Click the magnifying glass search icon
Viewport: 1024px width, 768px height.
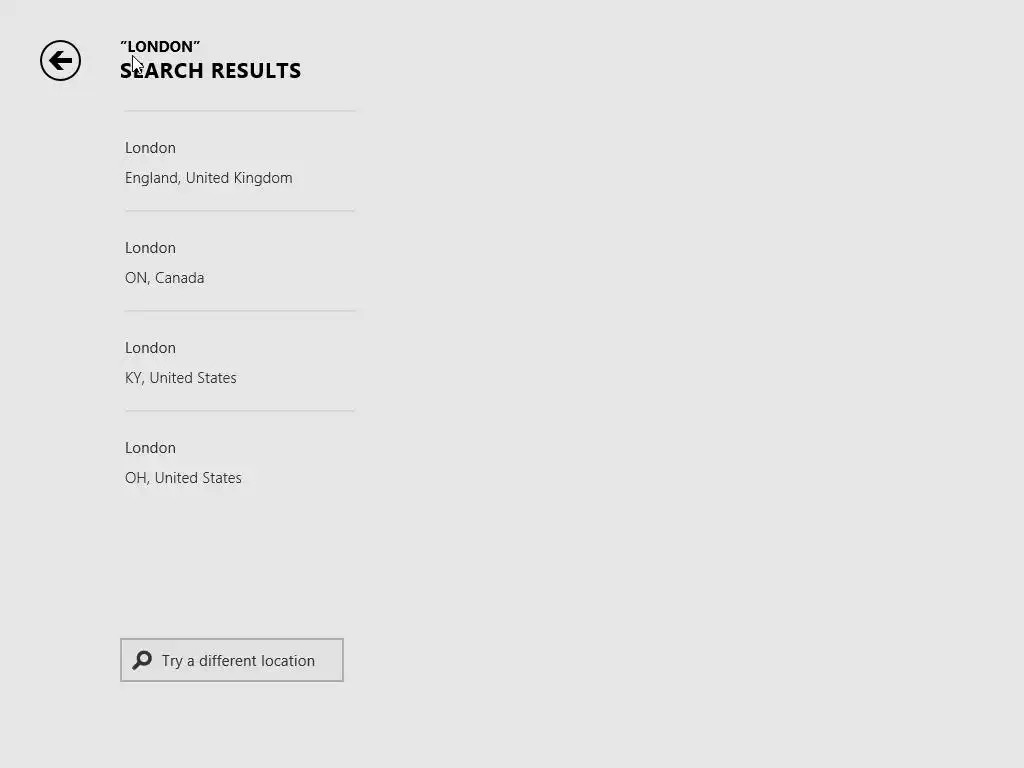pos(142,660)
